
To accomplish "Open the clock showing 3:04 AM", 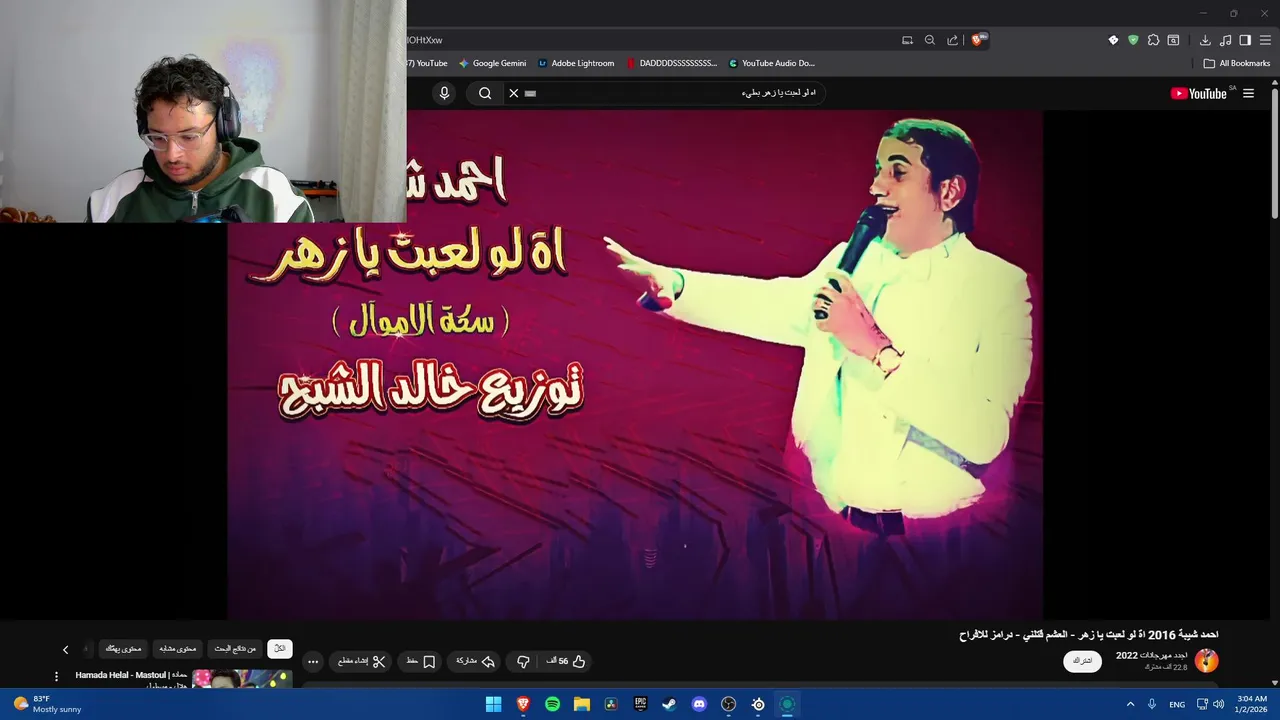I will coord(1252,704).
